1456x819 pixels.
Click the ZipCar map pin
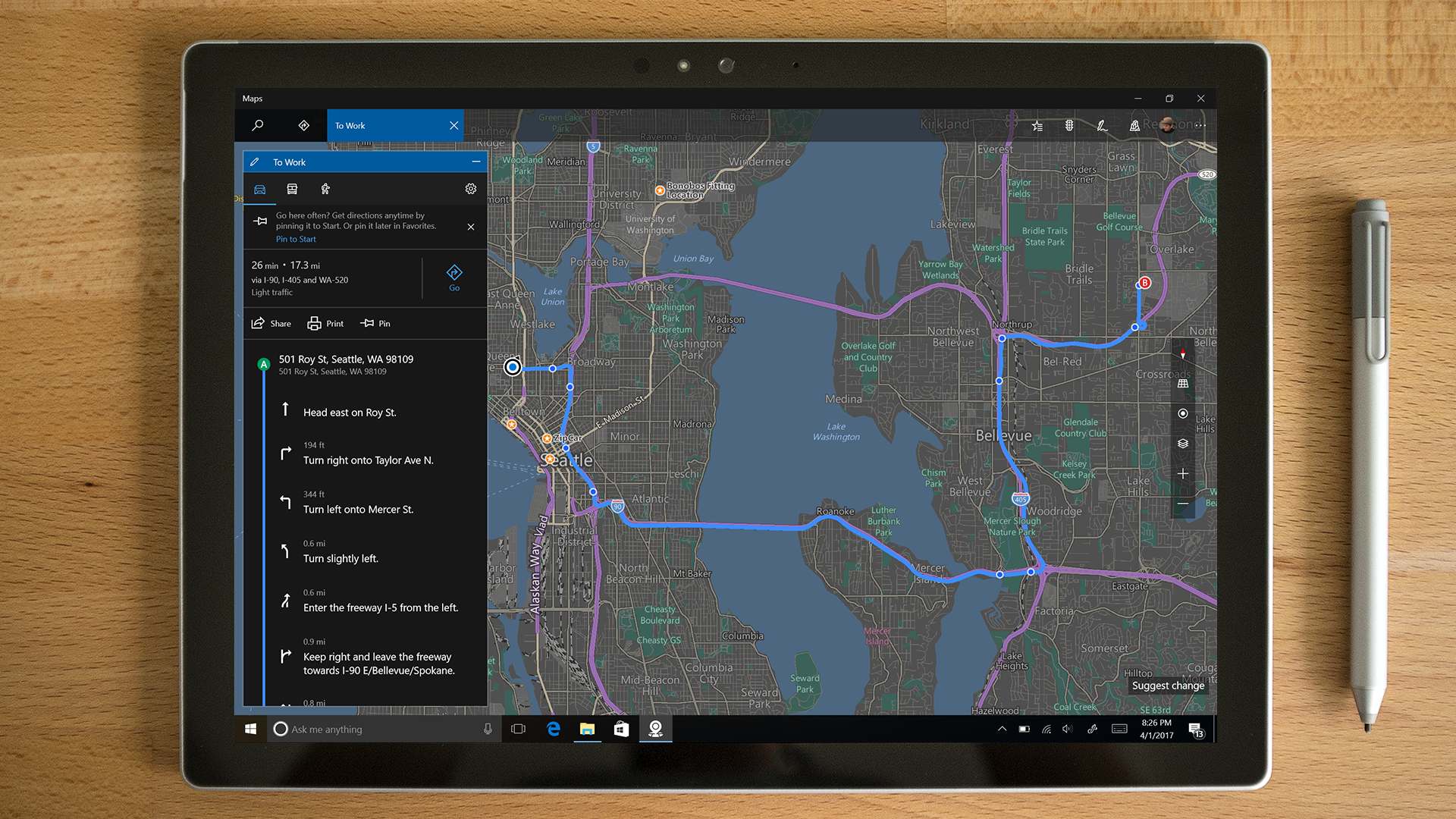point(547,438)
